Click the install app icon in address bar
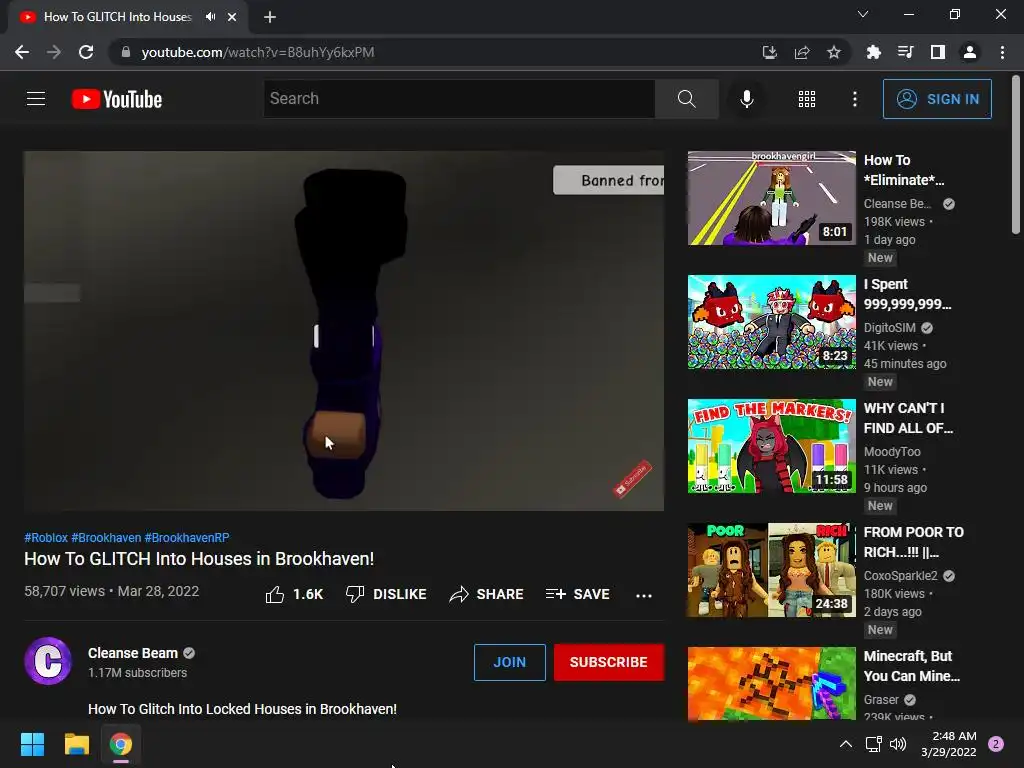1024x768 pixels. click(769, 52)
